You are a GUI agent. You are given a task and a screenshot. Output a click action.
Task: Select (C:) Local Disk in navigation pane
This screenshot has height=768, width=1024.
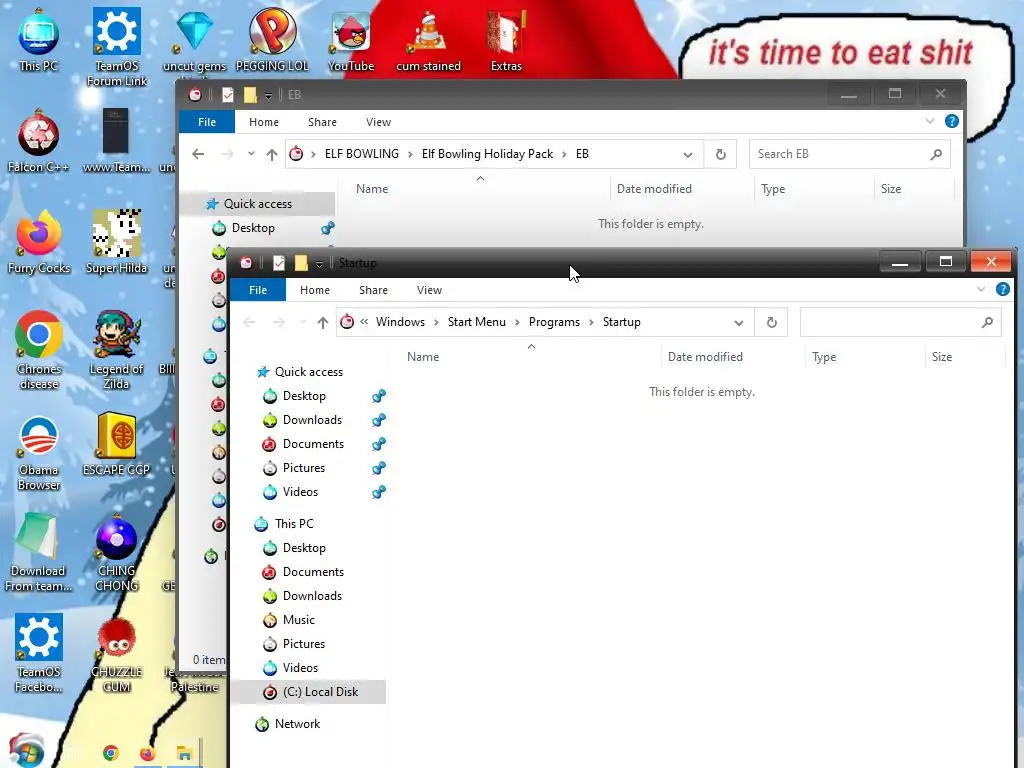pos(310,692)
